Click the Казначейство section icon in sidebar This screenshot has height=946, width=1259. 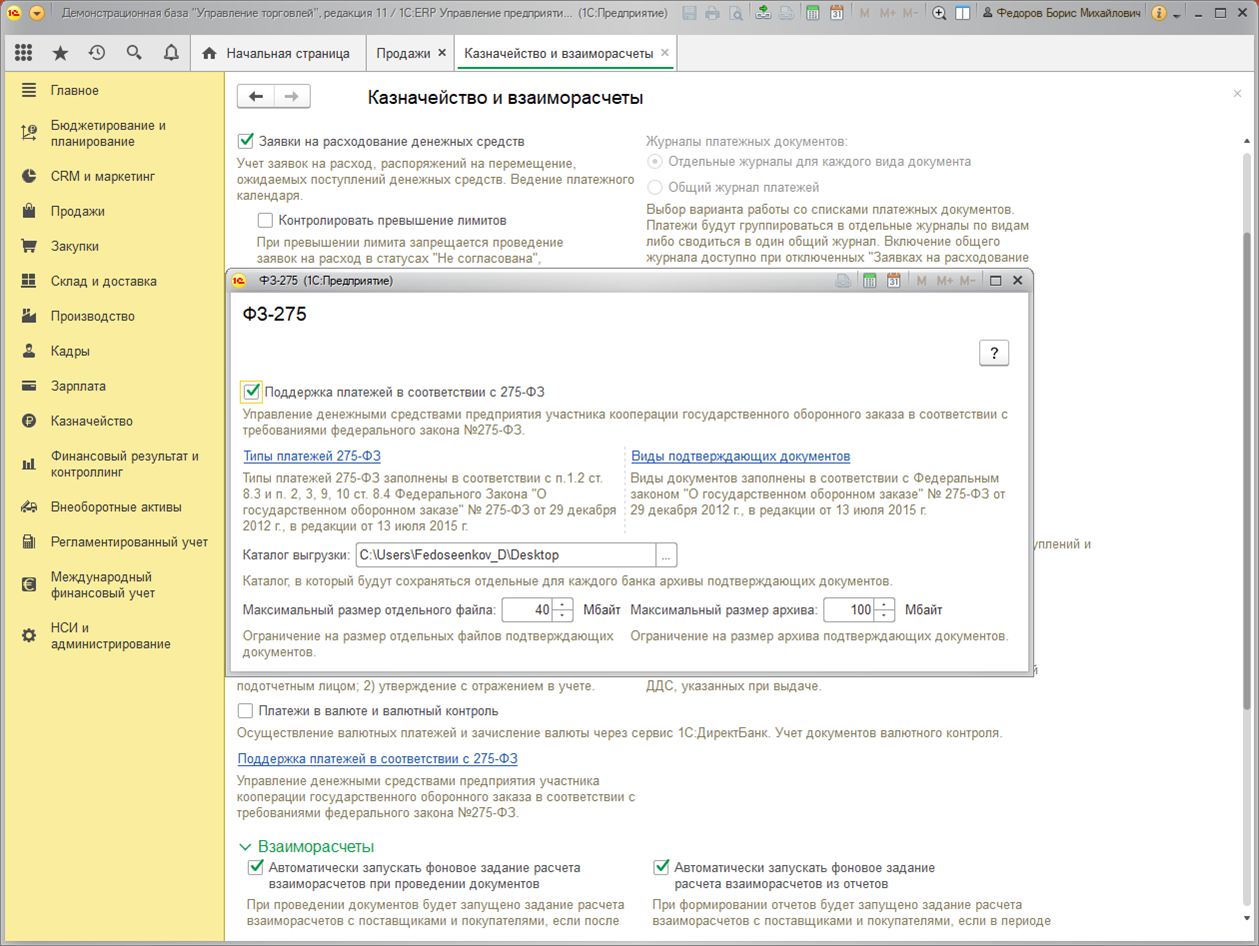[29, 421]
